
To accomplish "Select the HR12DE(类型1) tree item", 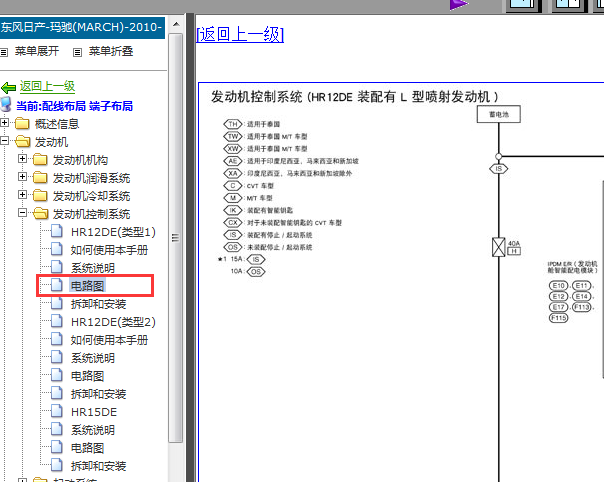I will click(x=113, y=232).
